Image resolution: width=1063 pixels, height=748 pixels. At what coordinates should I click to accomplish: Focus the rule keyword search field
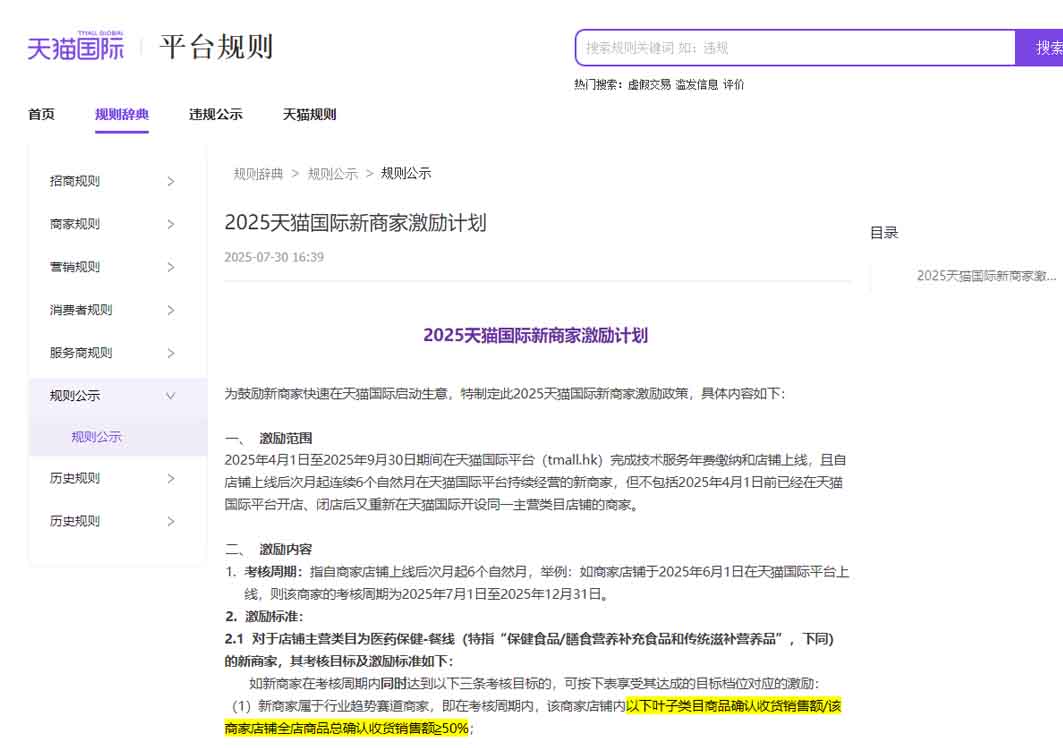click(795, 47)
